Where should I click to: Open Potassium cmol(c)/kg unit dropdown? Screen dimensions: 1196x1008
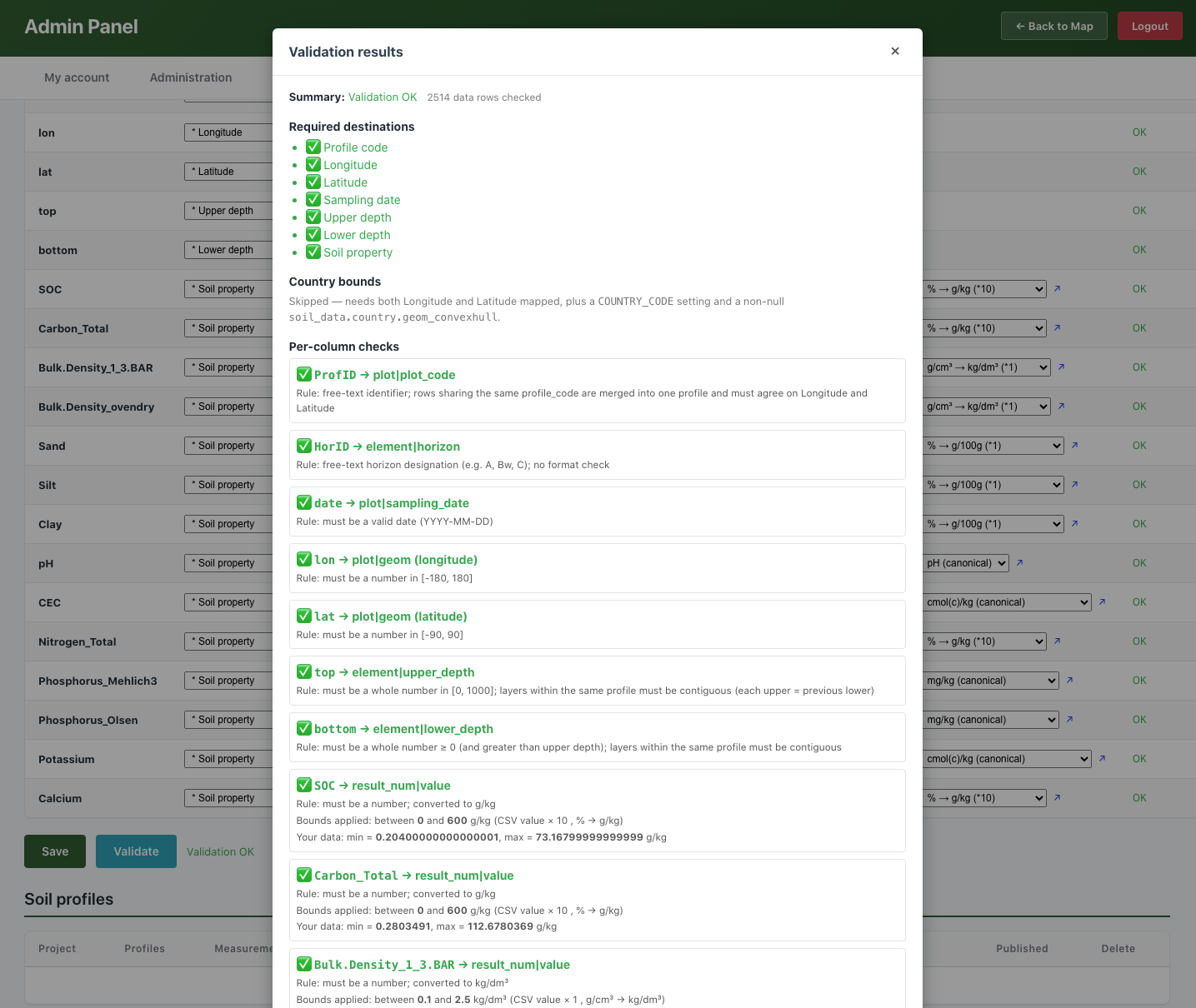(1007, 759)
